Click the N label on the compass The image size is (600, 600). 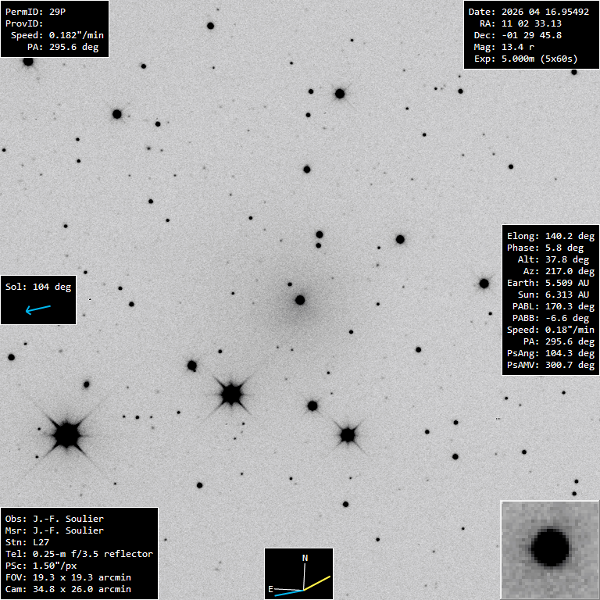point(305,557)
